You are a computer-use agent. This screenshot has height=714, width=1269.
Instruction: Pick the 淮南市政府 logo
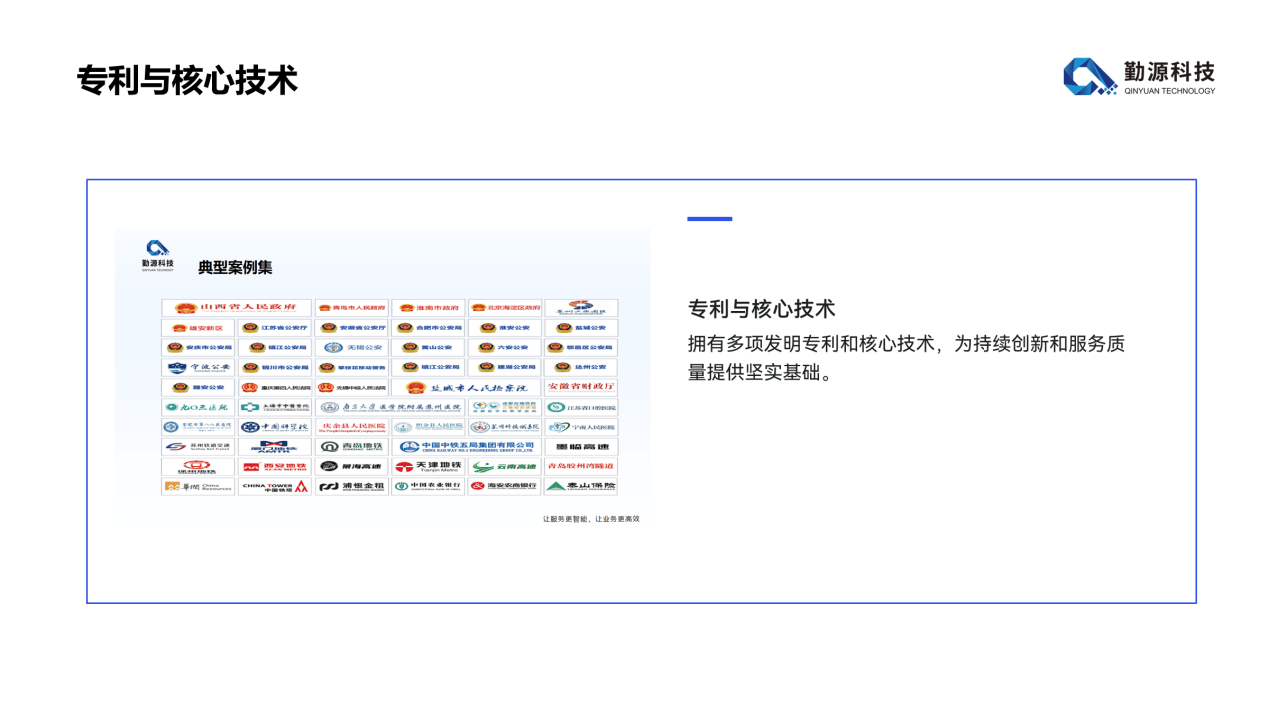428,308
